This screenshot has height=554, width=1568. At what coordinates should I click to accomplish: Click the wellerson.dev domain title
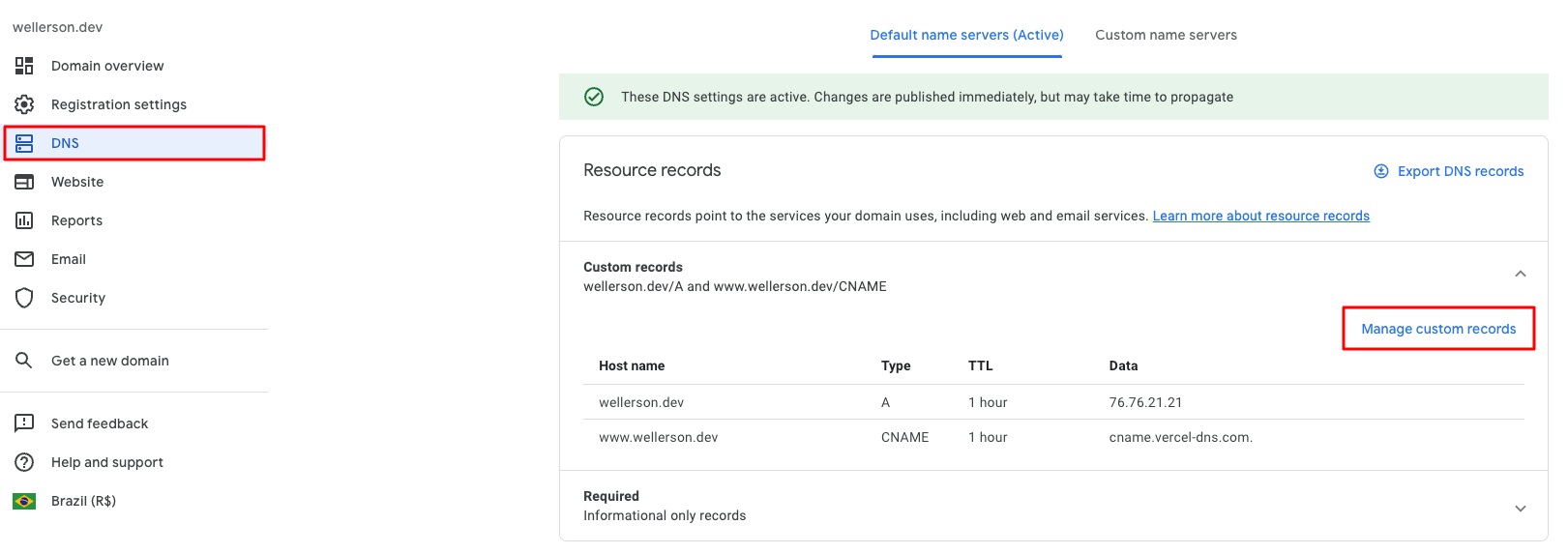(x=57, y=27)
